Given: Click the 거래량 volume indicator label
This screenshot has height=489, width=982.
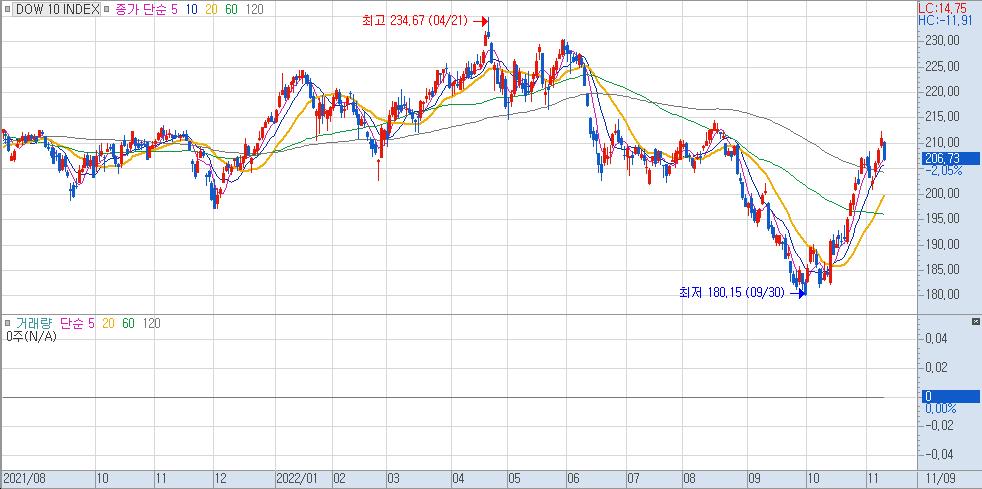Looking at the screenshot, I should (x=34, y=324).
